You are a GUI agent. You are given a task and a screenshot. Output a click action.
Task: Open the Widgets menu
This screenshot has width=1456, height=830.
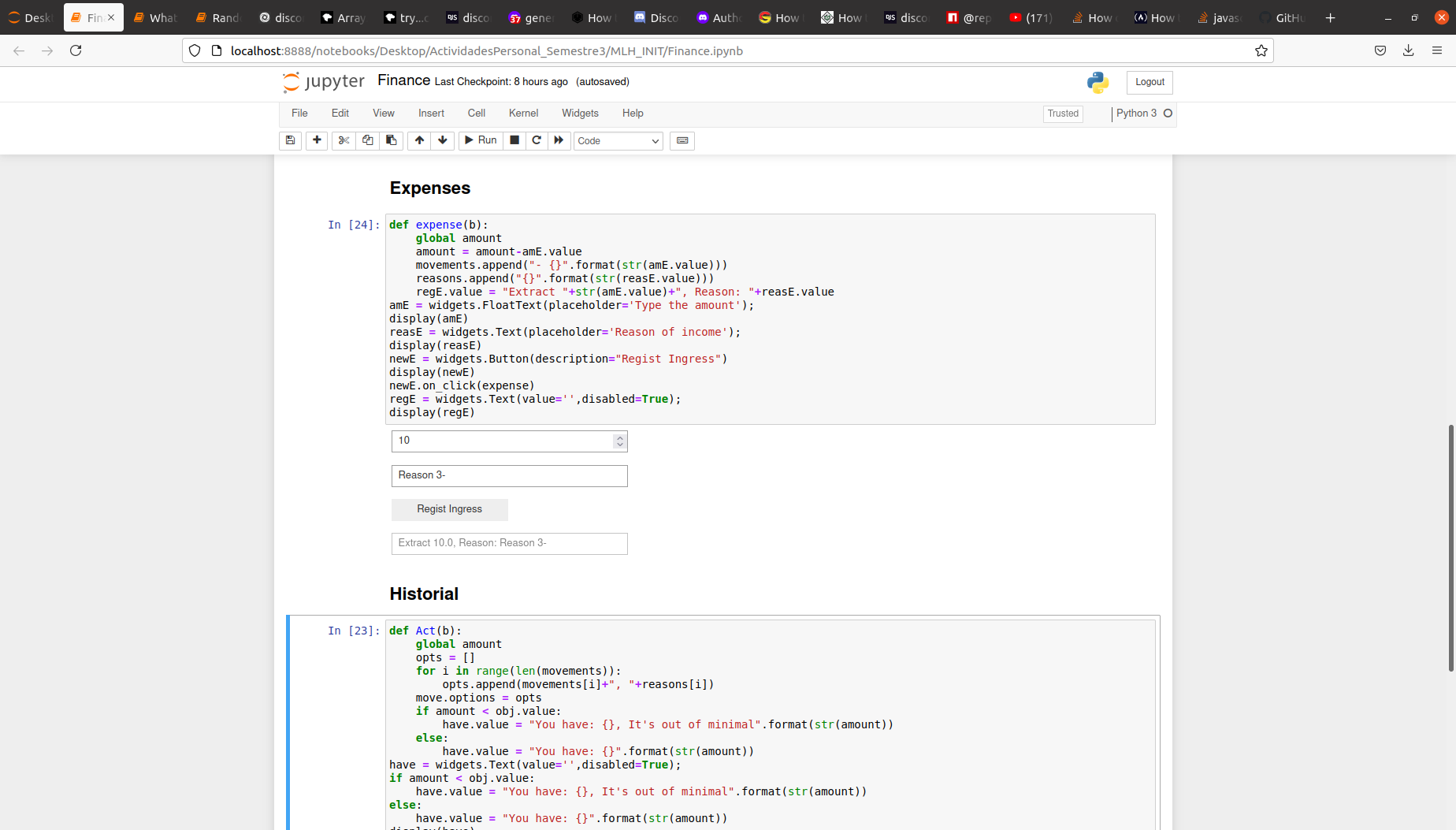(x=580, y=114)
